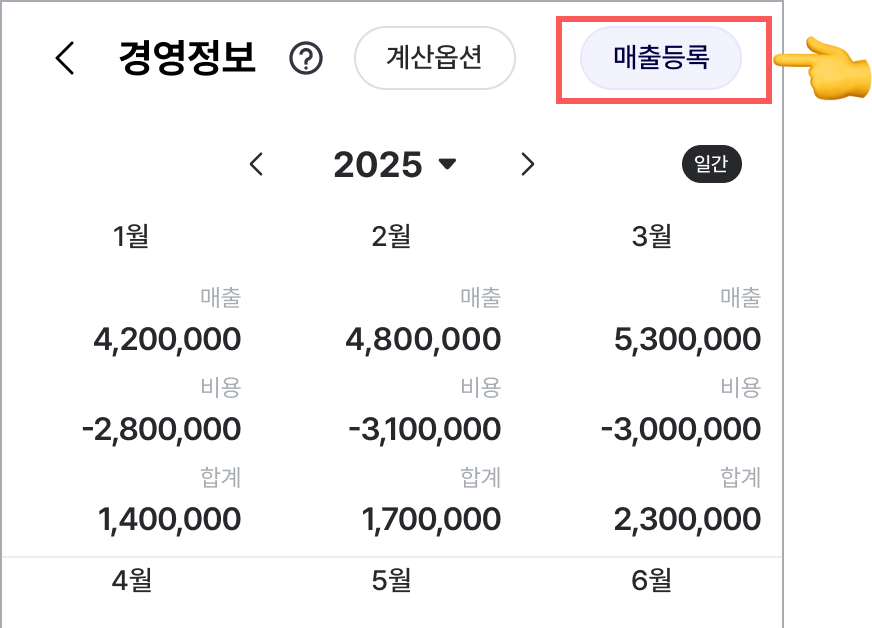Select the 3월 month heading
872x628 pixels.
point(652,236)
